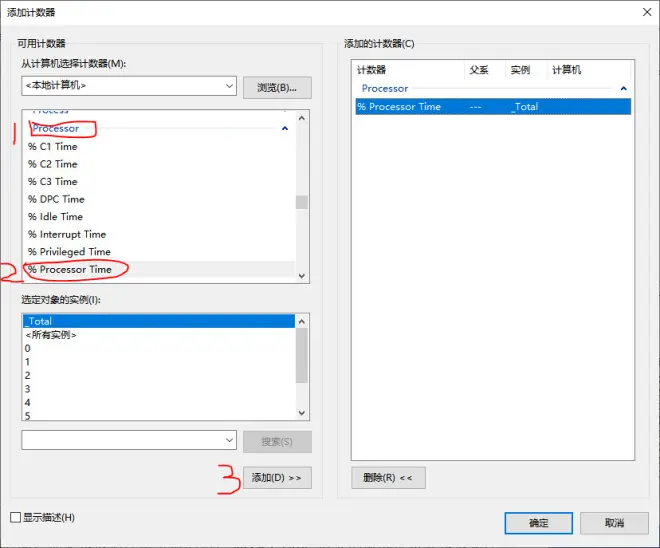The width and height of the screenshot is (660, 548).
Task: Click the 删除(R) << remove button
Action: coord(388,478)
